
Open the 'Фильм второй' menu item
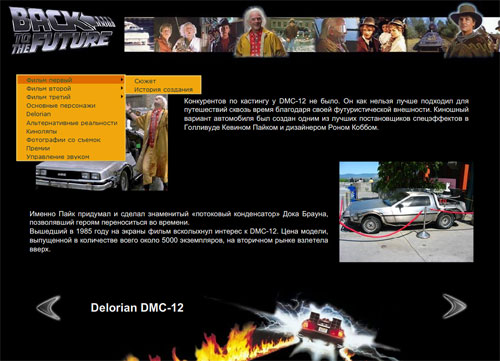click(71, 88)
